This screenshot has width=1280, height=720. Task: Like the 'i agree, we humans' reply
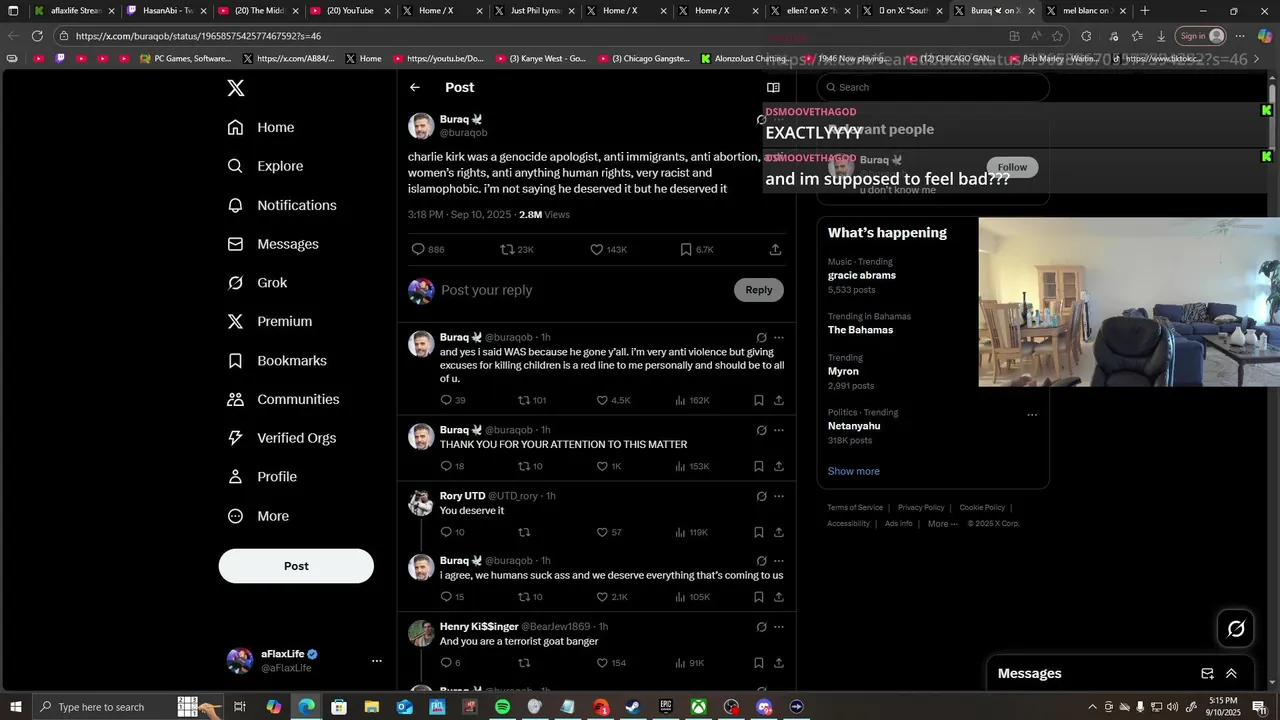pos(602,597)
